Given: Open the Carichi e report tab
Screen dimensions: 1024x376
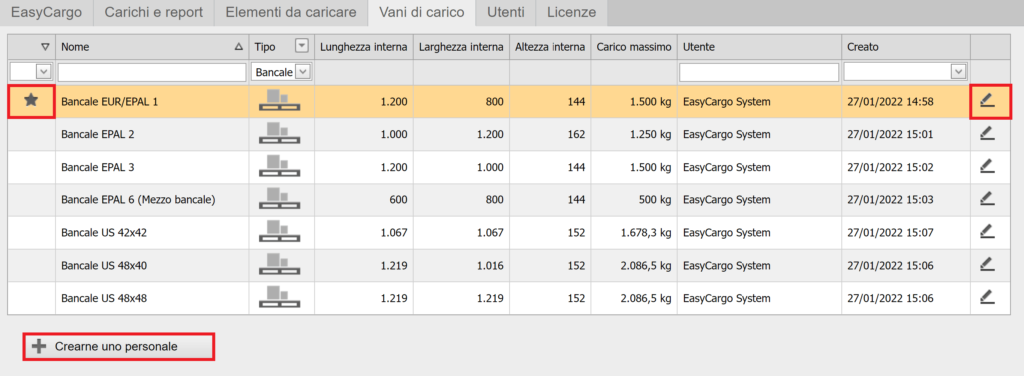Looking at the screenshot, I should (153, 12).
